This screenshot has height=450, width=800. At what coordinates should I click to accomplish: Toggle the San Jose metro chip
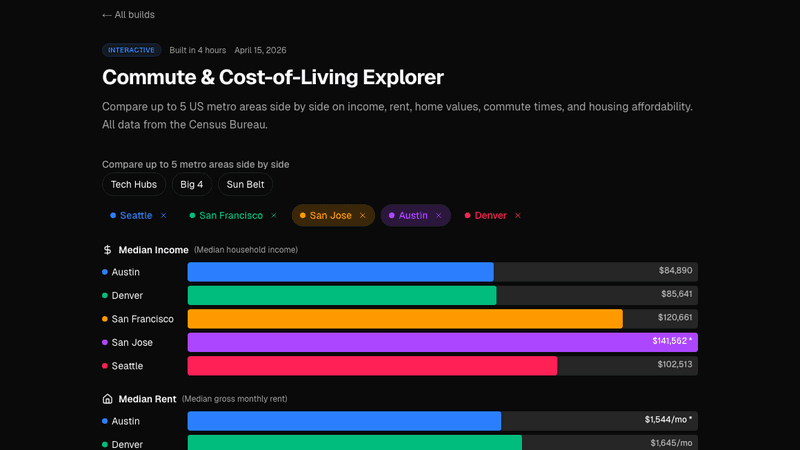pos(333,215)
